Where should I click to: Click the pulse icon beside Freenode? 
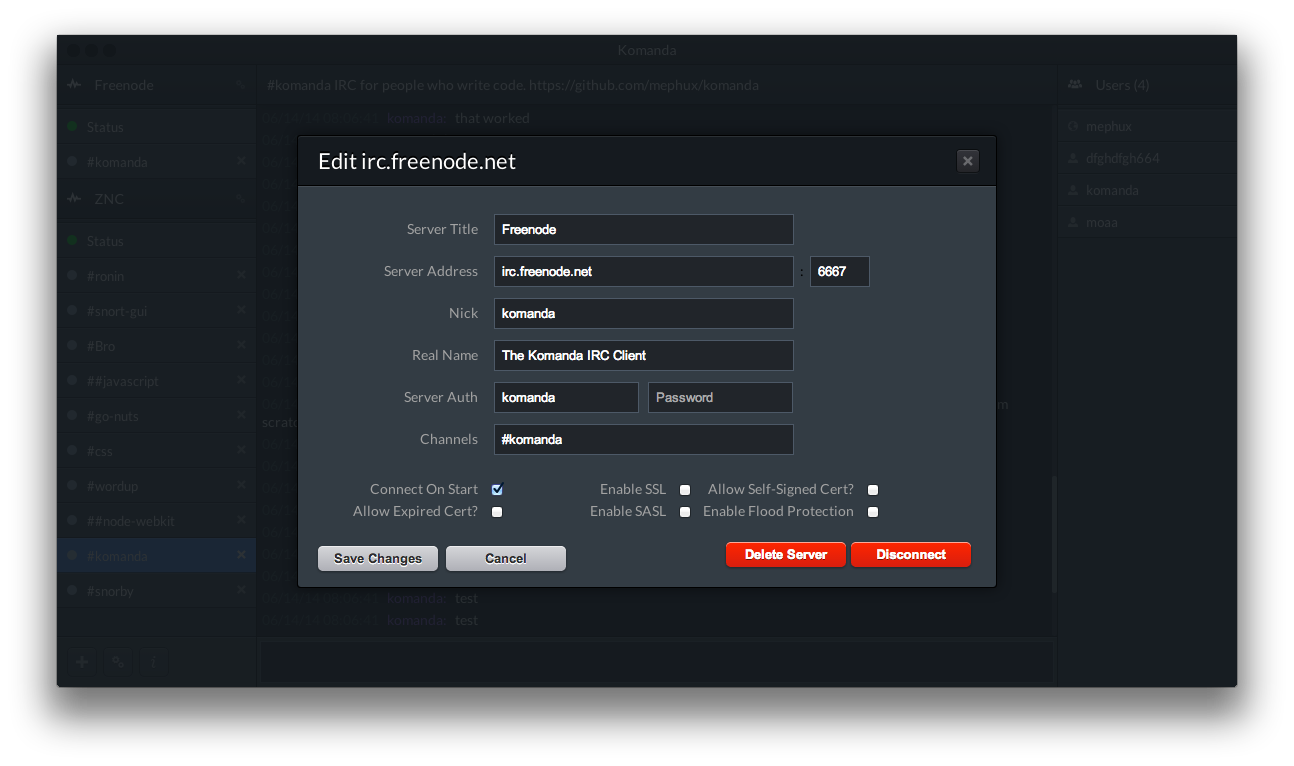click(x=74, y=85)
